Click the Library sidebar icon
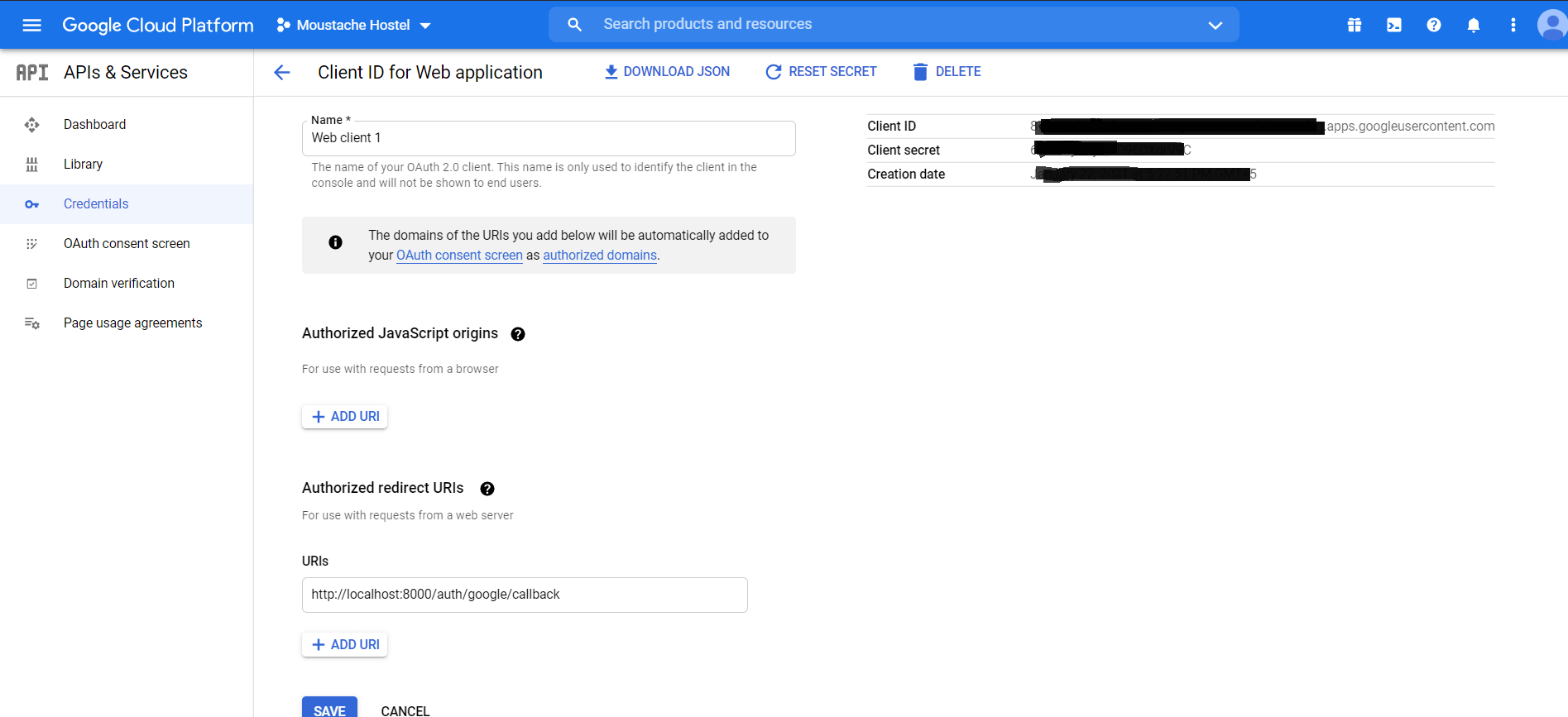 [32, 165]
